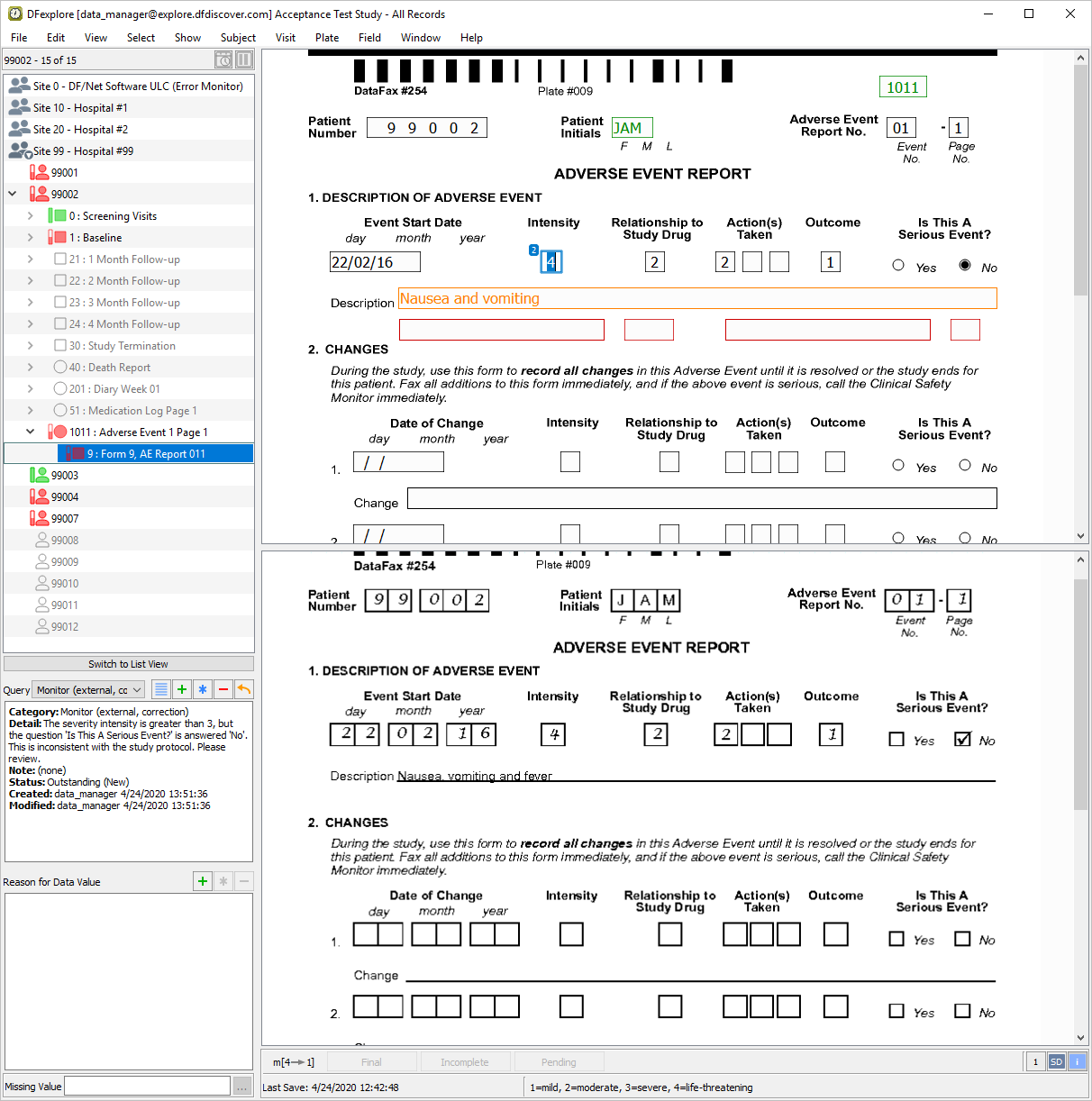1092x1101 pixels.
Task: Collapse the 1011: Adverse Event 1 node
Action: 30,432
